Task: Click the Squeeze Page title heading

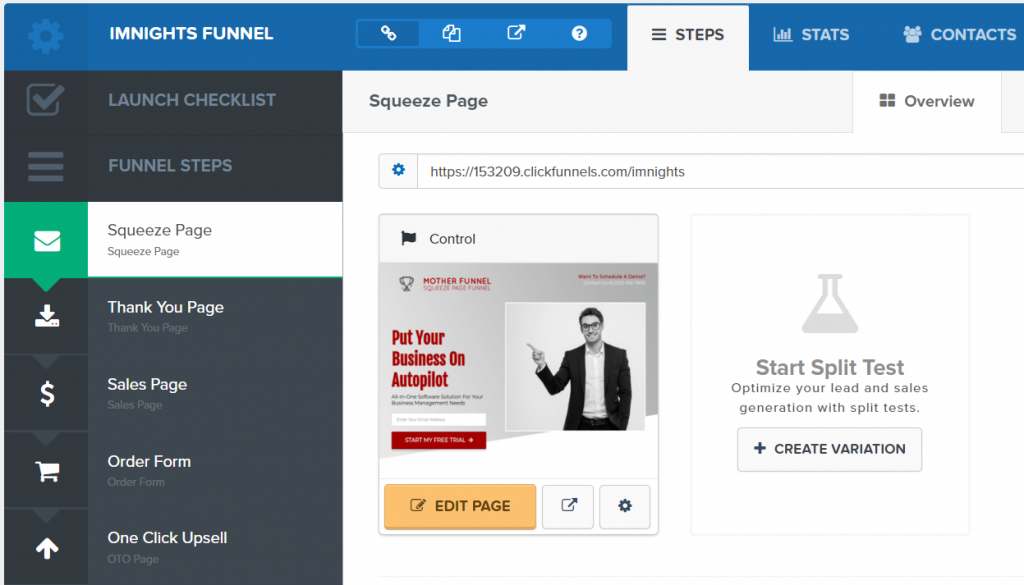Action: click(428, 101)
